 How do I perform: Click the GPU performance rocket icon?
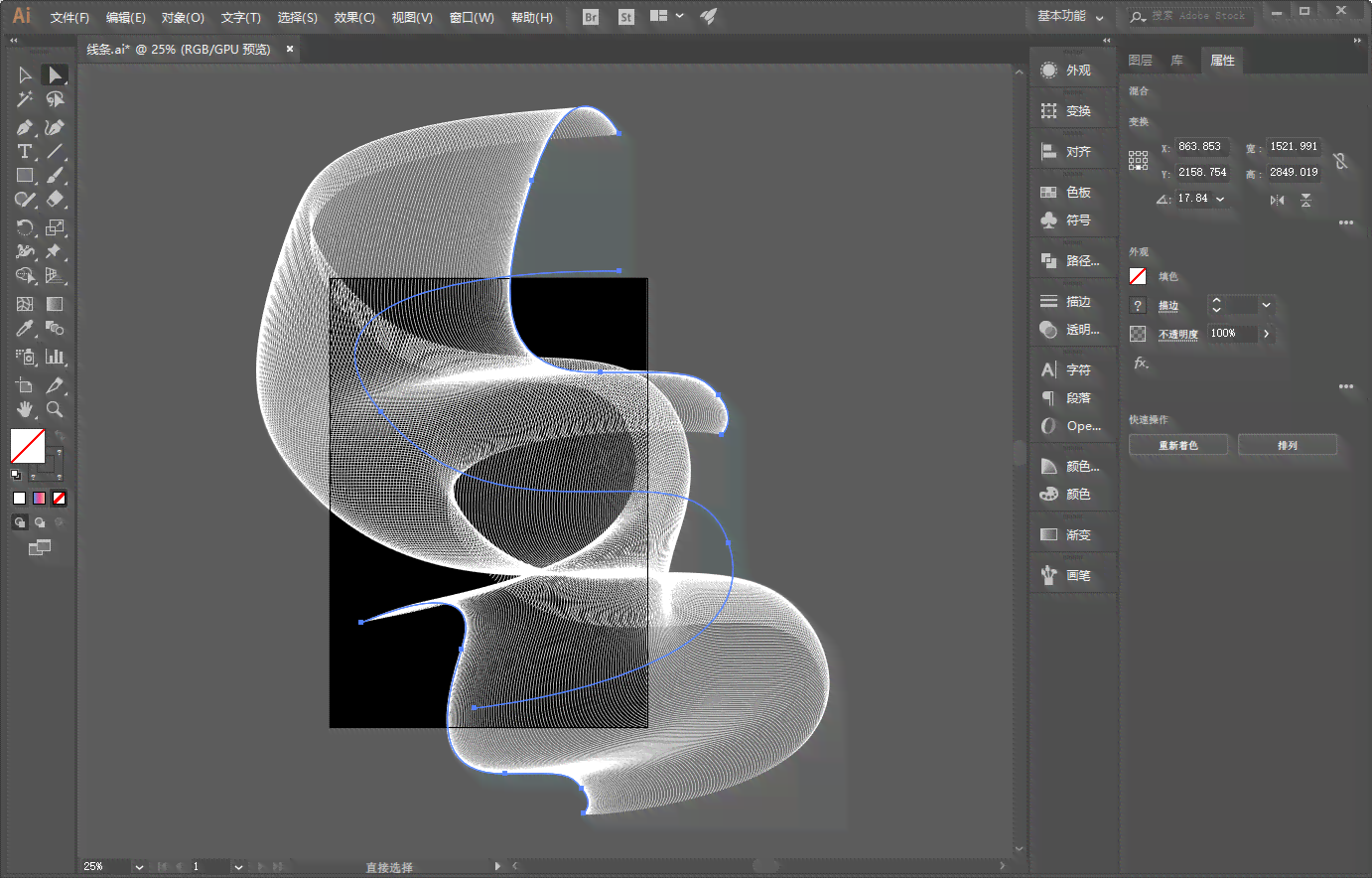[708, 16]
